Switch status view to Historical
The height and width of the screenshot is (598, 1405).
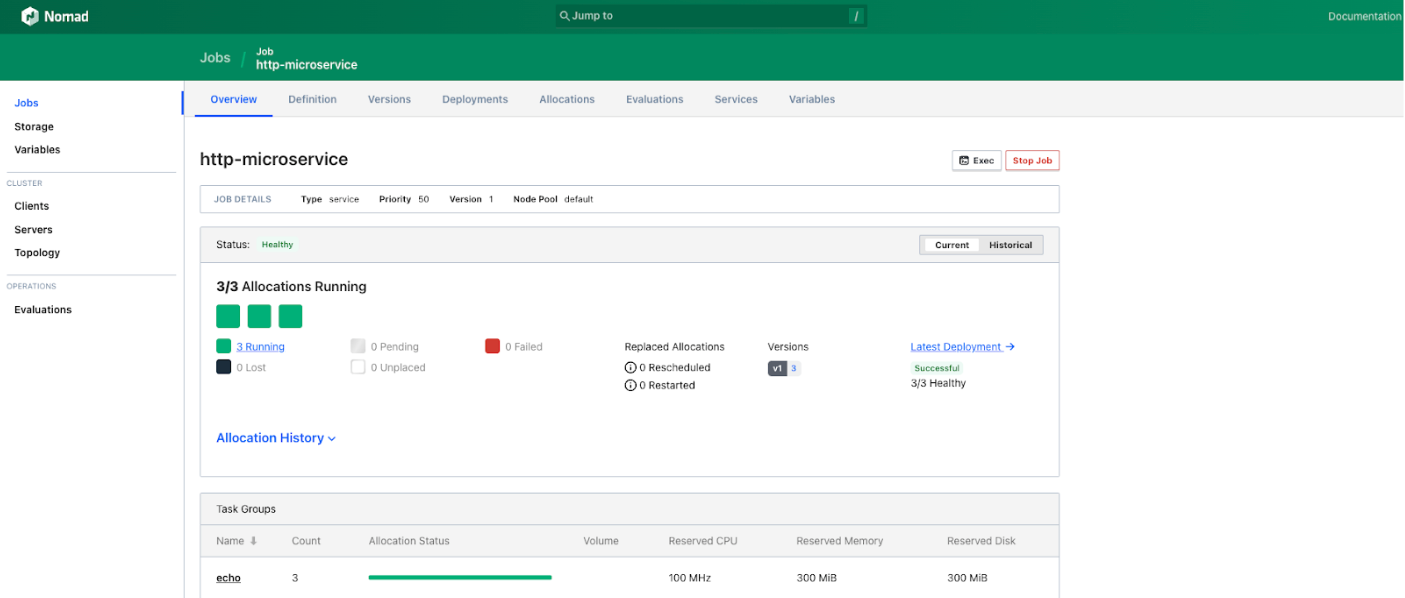coord(1011,244)
